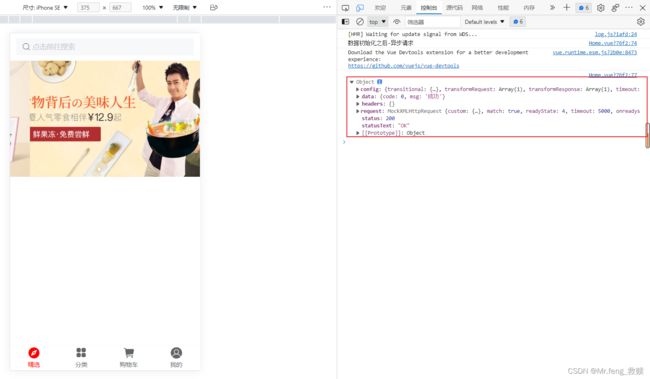Image resolution: width=650 pixels, height=379 pixels.
Task: Clear the console with the circle-slash icon
Action: click(360, 22)
